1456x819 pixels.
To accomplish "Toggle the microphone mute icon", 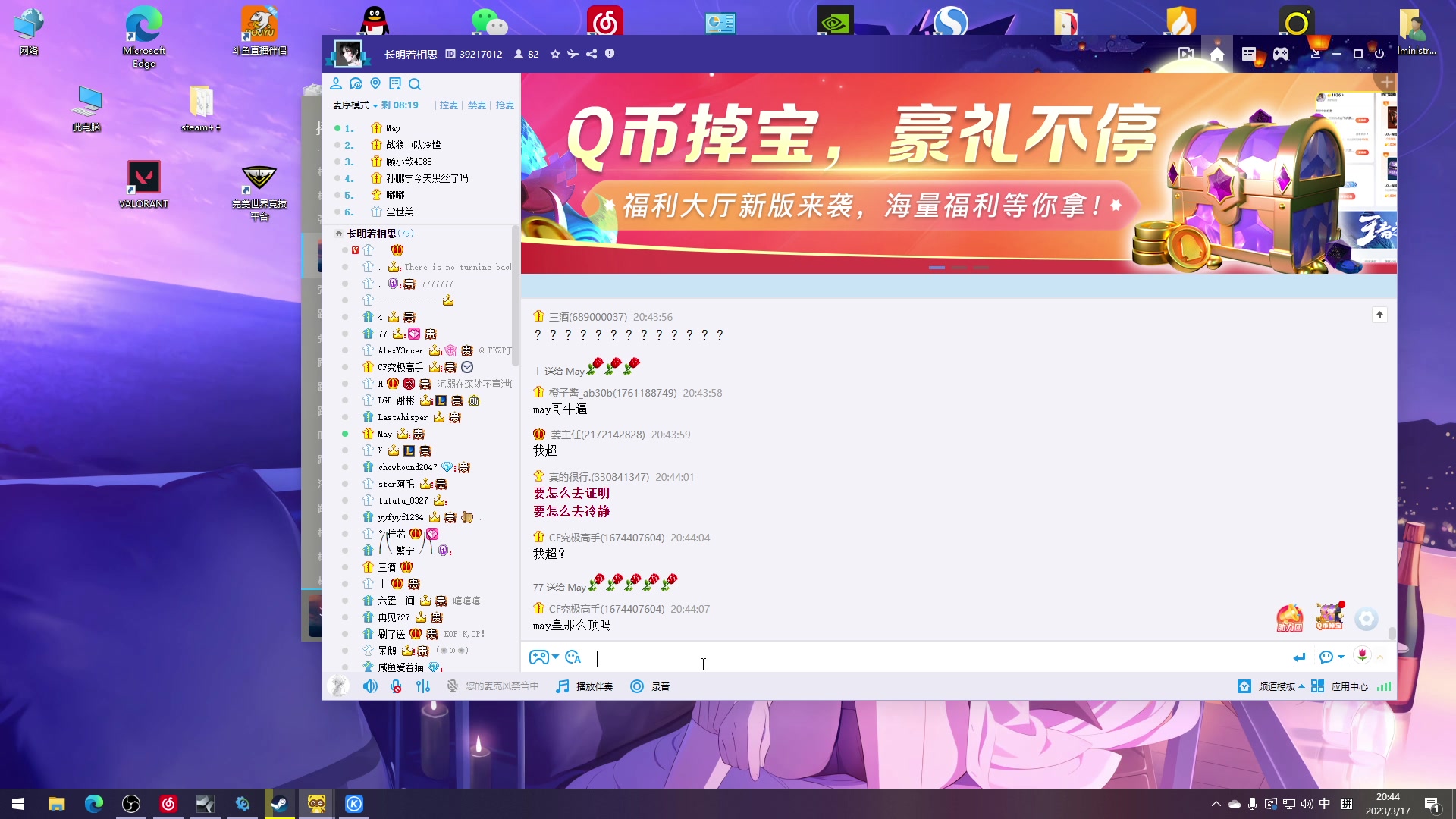I will 396,686.
